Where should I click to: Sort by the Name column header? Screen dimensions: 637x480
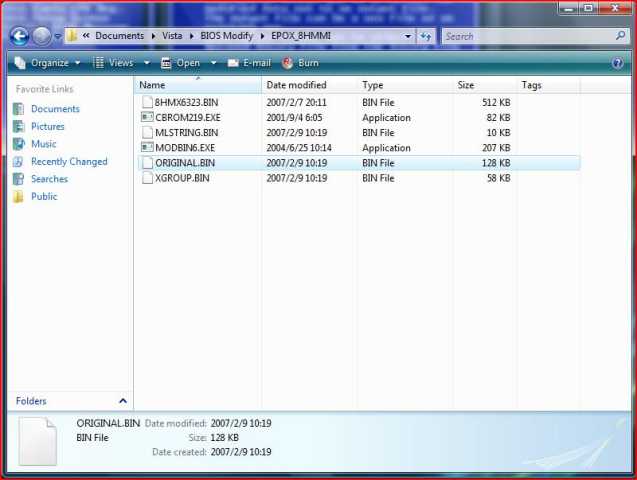(x=198, y=85)
